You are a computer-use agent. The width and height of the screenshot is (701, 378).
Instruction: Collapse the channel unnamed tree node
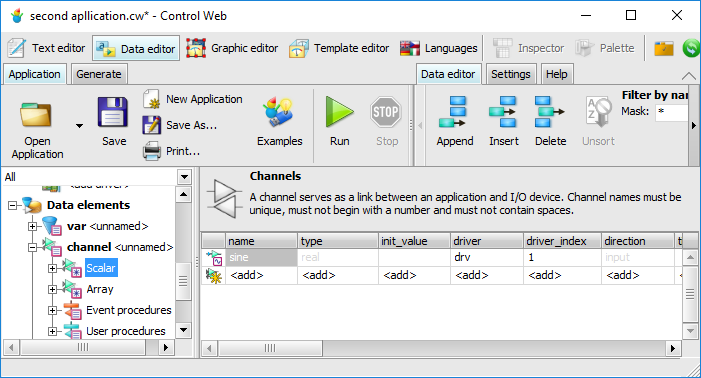pyautogui.click(x=32, y=247)
